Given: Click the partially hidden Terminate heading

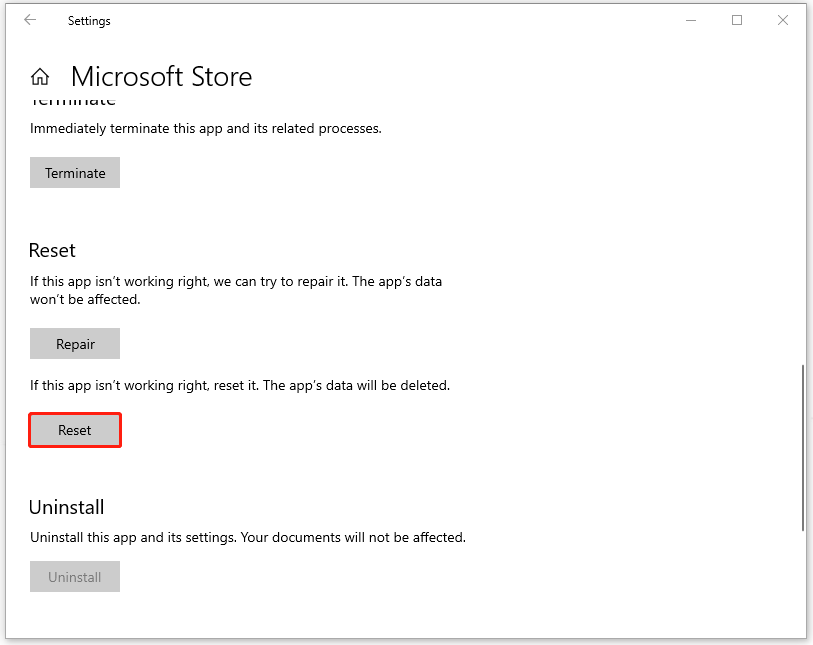Looking at the screenshot, I should [x=73, y=101].
